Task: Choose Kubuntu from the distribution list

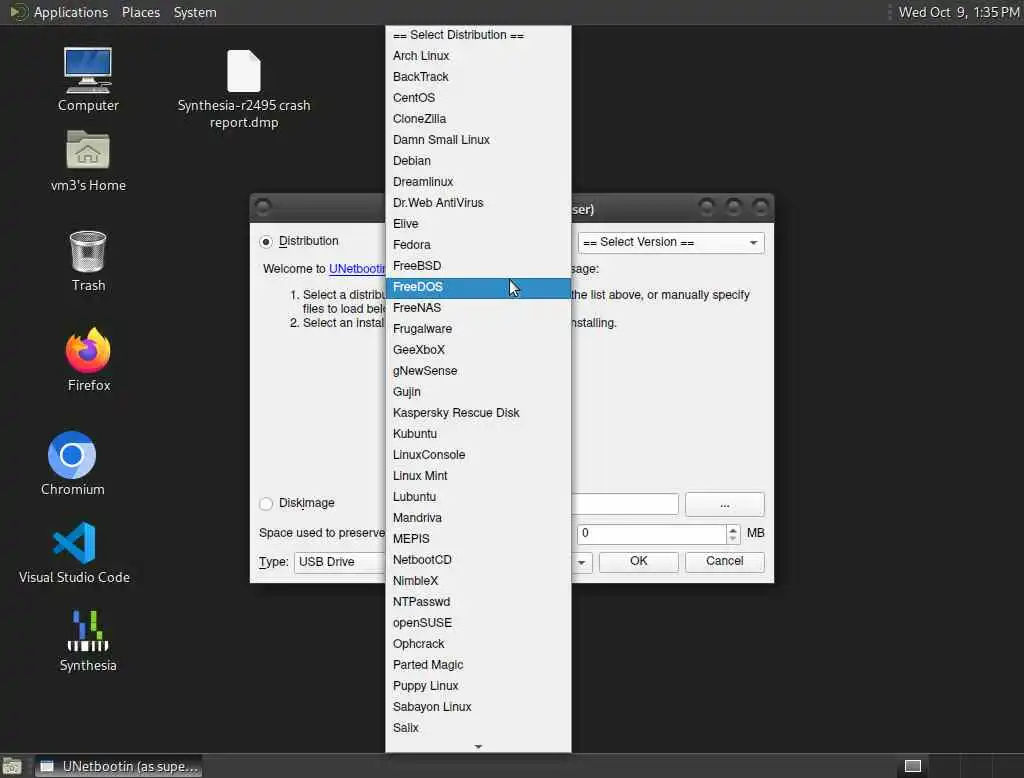Action: (478, 434)
